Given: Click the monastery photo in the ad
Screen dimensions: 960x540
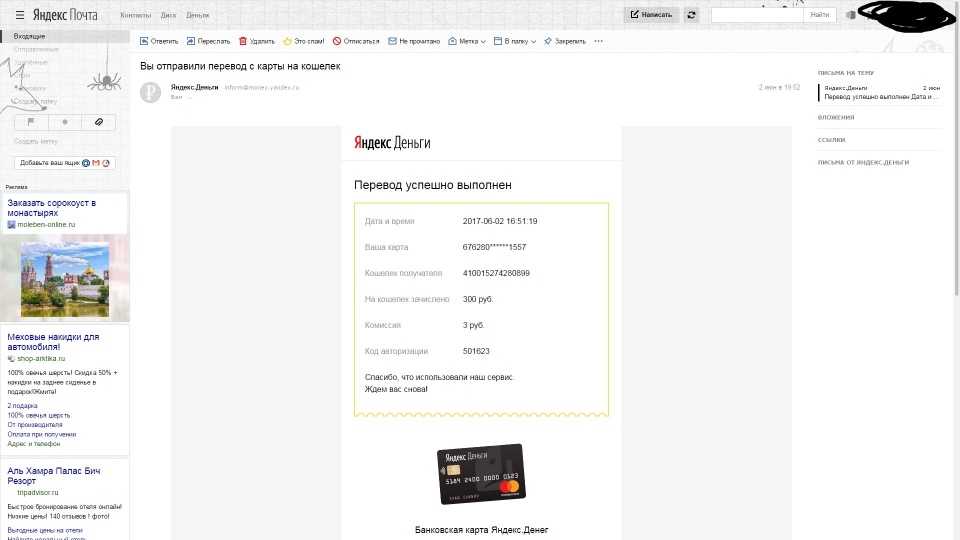Looking at the screenshot, I should coord(65,279).
